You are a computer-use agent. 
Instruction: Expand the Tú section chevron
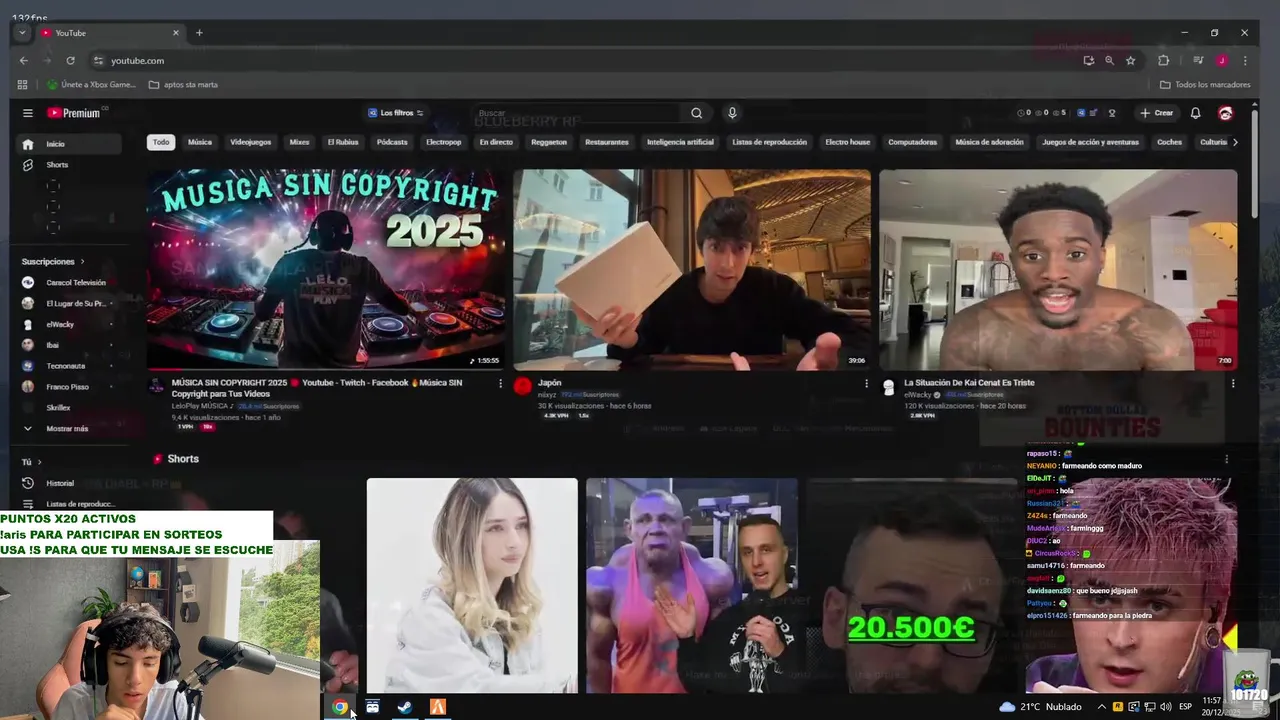point(39,462)
